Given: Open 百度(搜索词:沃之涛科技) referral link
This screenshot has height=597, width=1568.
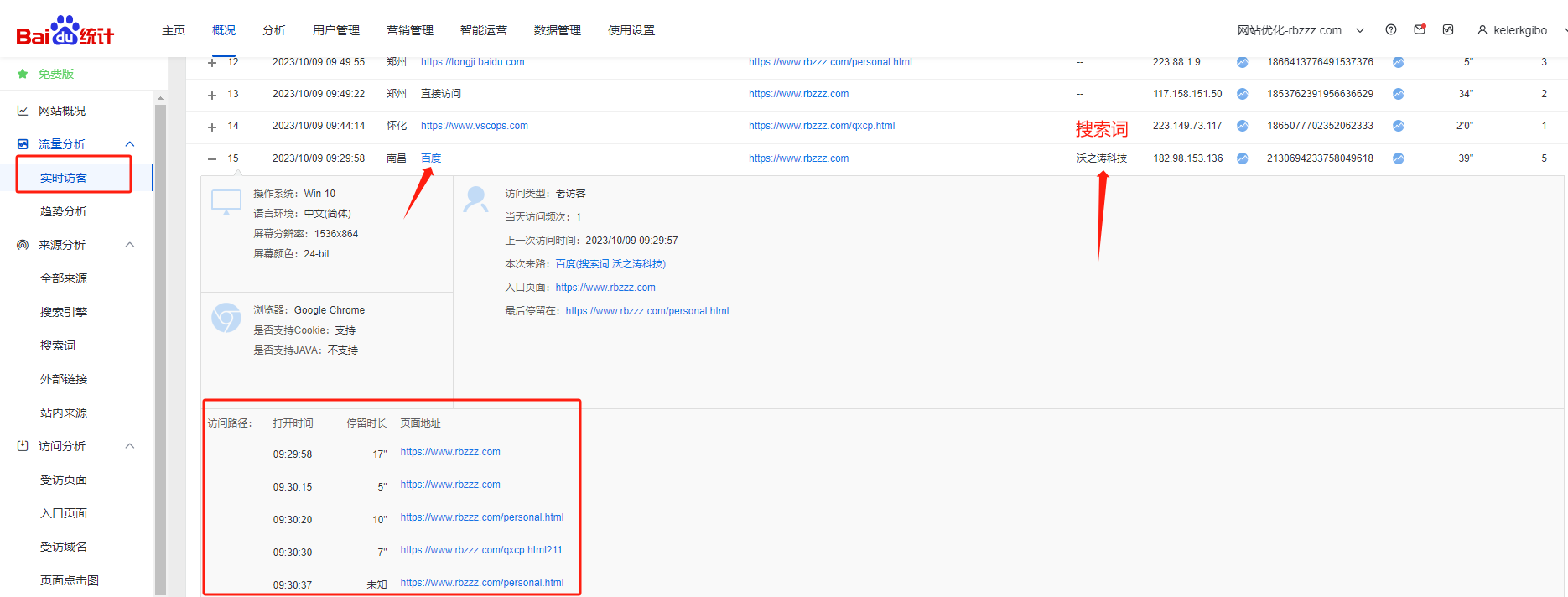Looking at the screenshot, I should click(x=610, y=264).
